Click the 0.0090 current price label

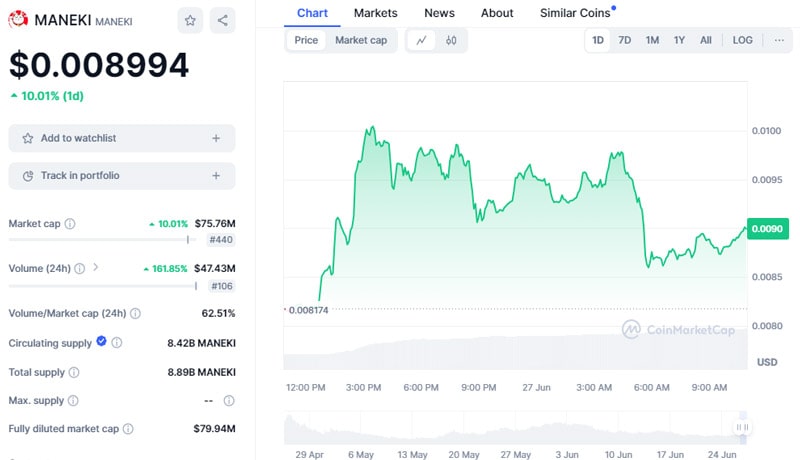click(x=768, y=228)
